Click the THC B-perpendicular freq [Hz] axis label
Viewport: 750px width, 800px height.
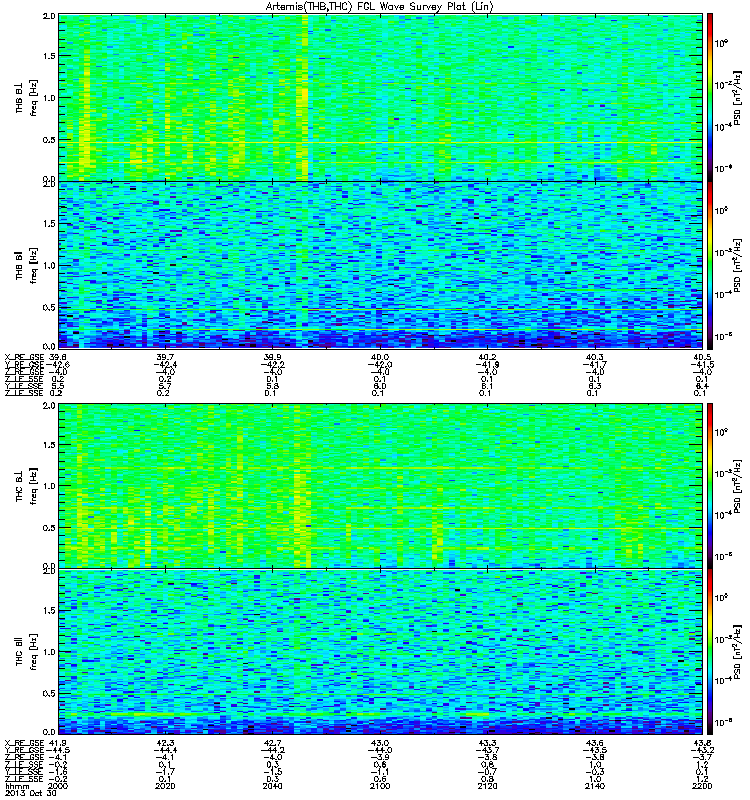pos(33,486)
